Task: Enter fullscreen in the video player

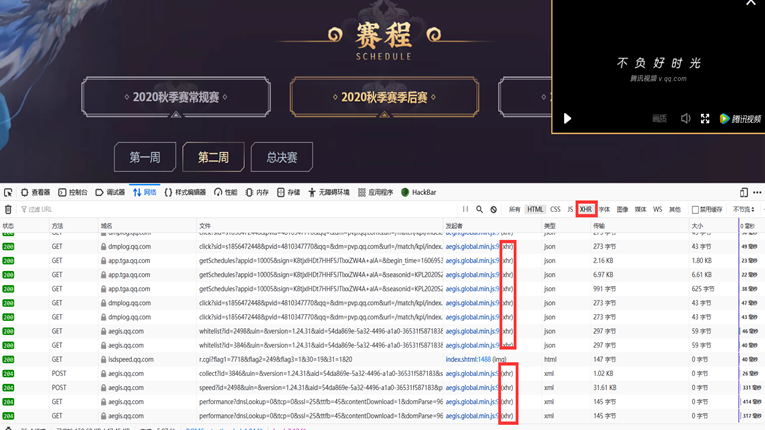Action: point(705,119)
